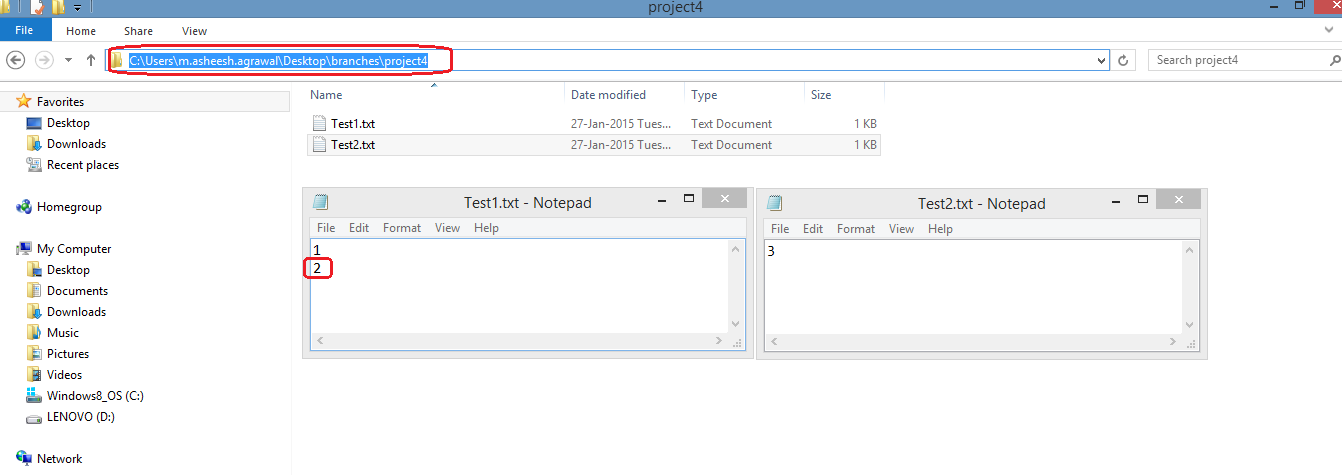Viewport: 1342px width, 475px height.
Task: Go back with the Explorer back arrow
Action: pyautogui.click(x=16, y=60)
